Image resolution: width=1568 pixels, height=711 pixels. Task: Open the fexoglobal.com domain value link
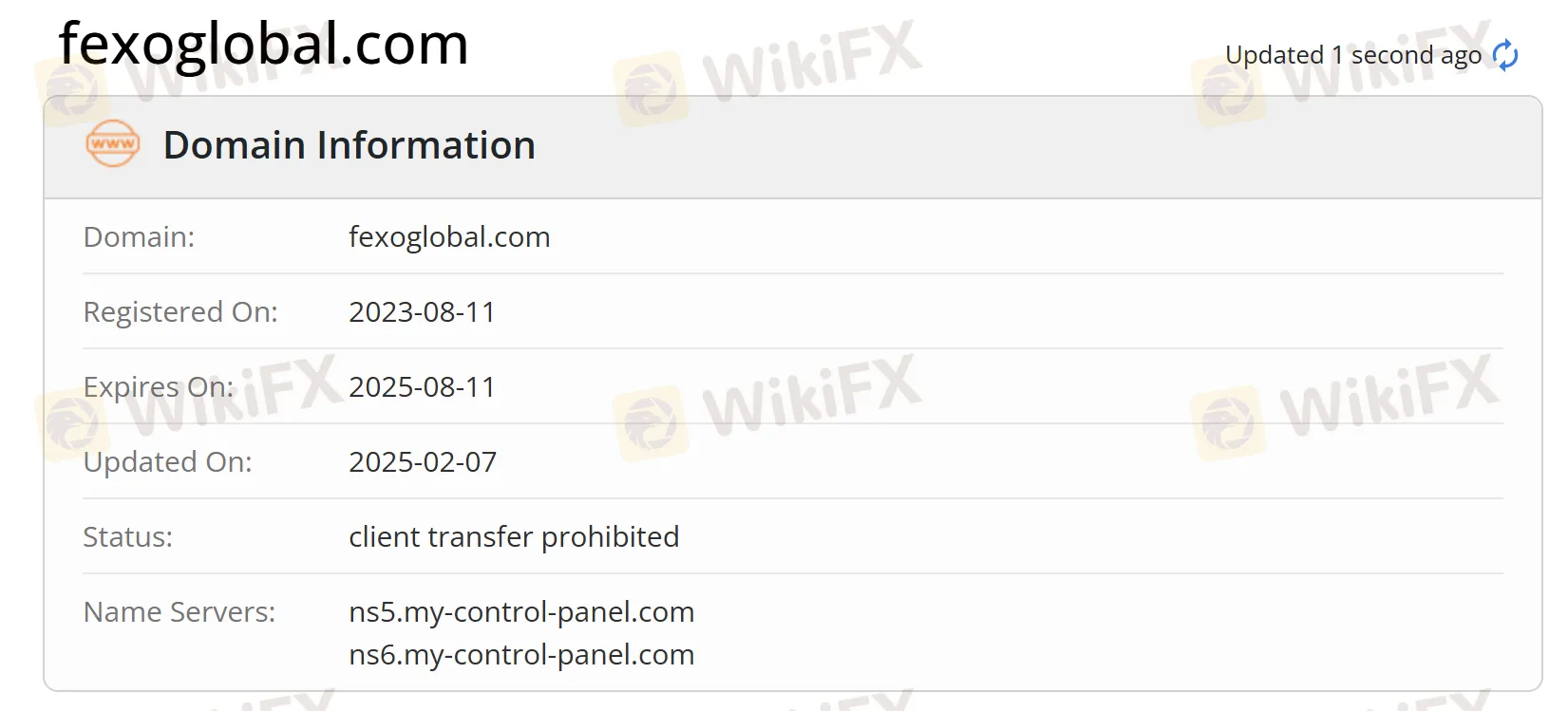[449, 237]
